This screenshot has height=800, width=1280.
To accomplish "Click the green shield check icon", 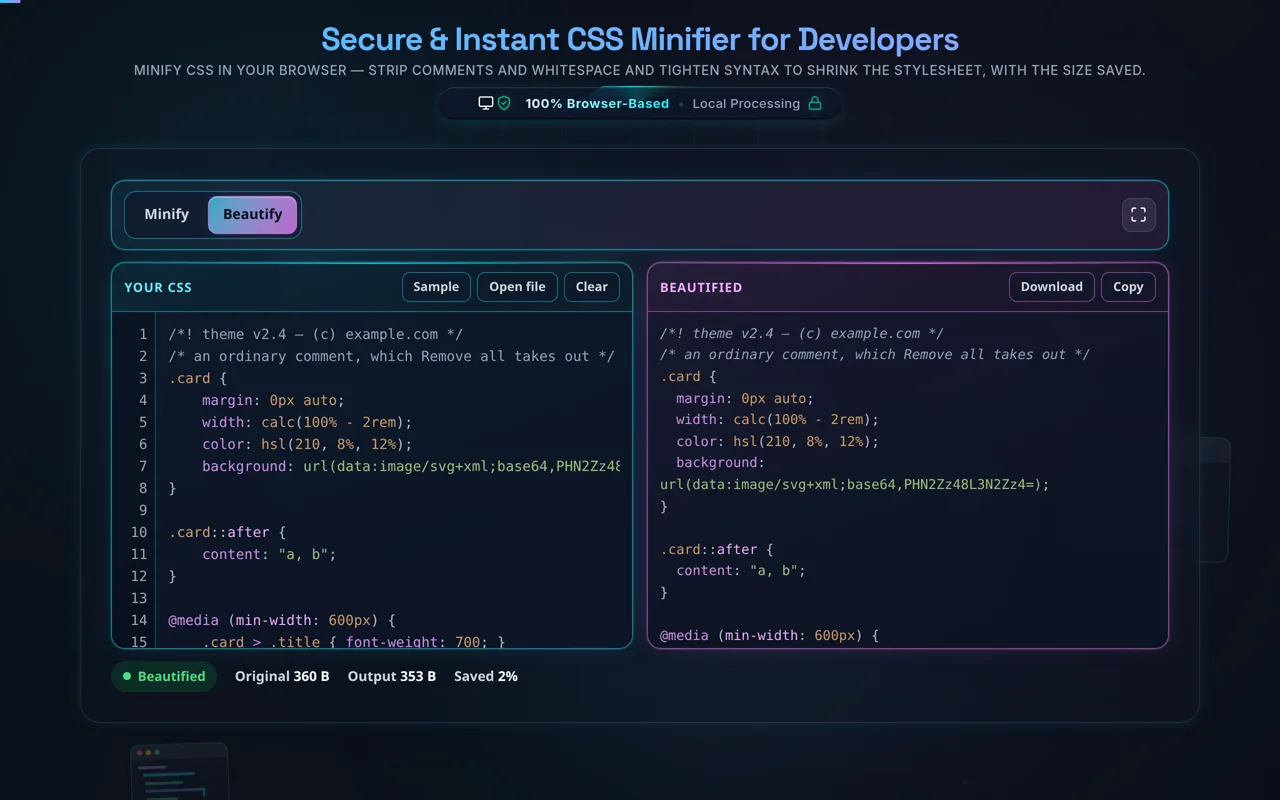I will click(x=504, y=103).
